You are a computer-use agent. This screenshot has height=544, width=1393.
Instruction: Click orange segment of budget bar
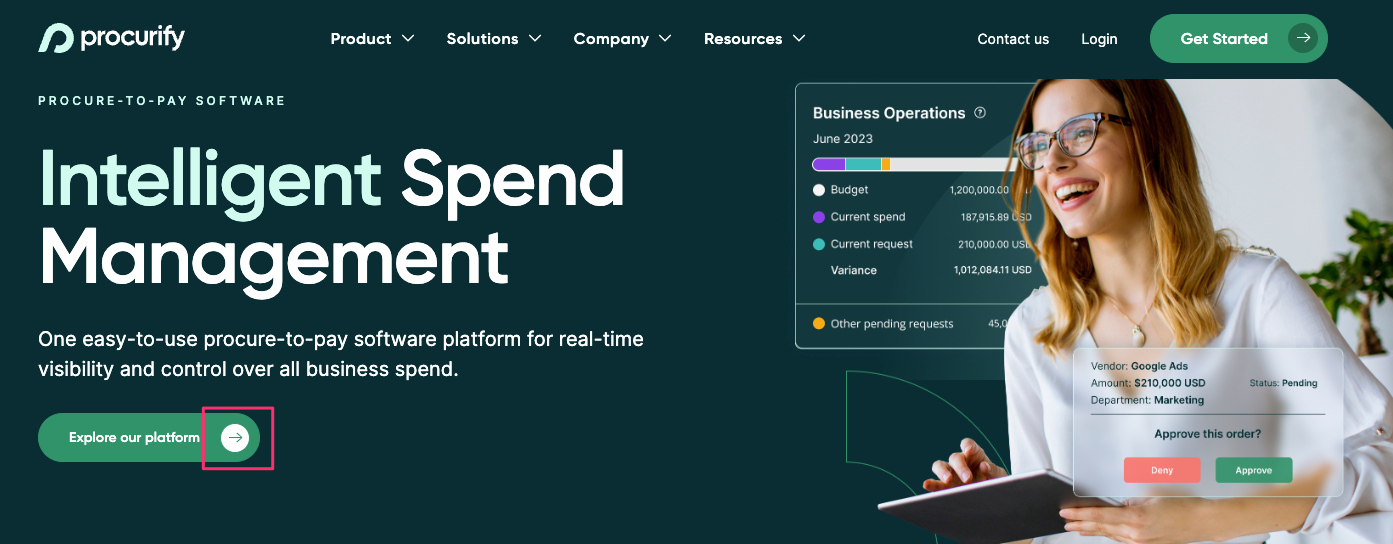tap(886, 164)
